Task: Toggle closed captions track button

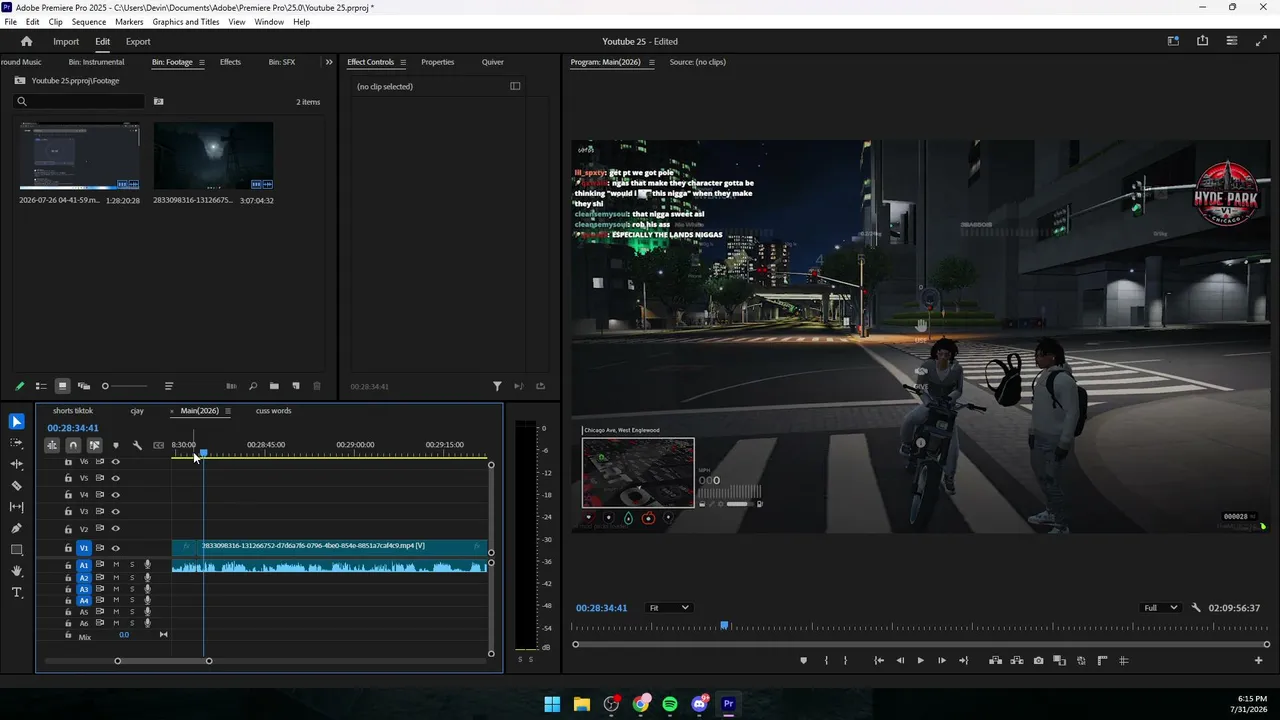Action: [158, 445]
